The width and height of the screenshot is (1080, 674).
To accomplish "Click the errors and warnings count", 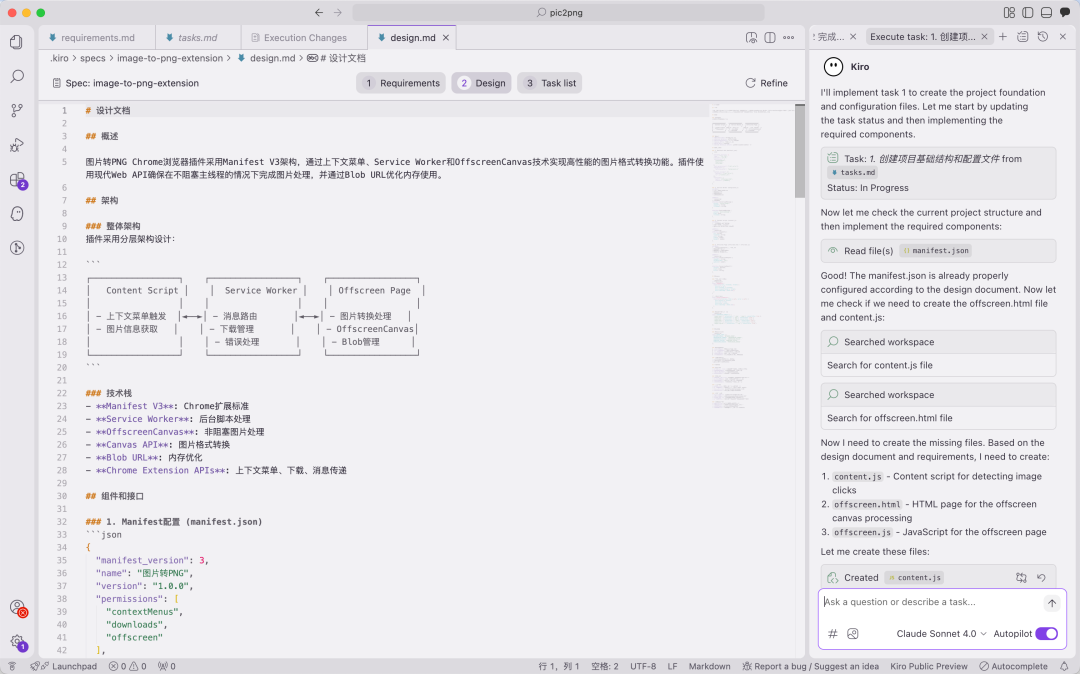I will [x=127, y=666].
